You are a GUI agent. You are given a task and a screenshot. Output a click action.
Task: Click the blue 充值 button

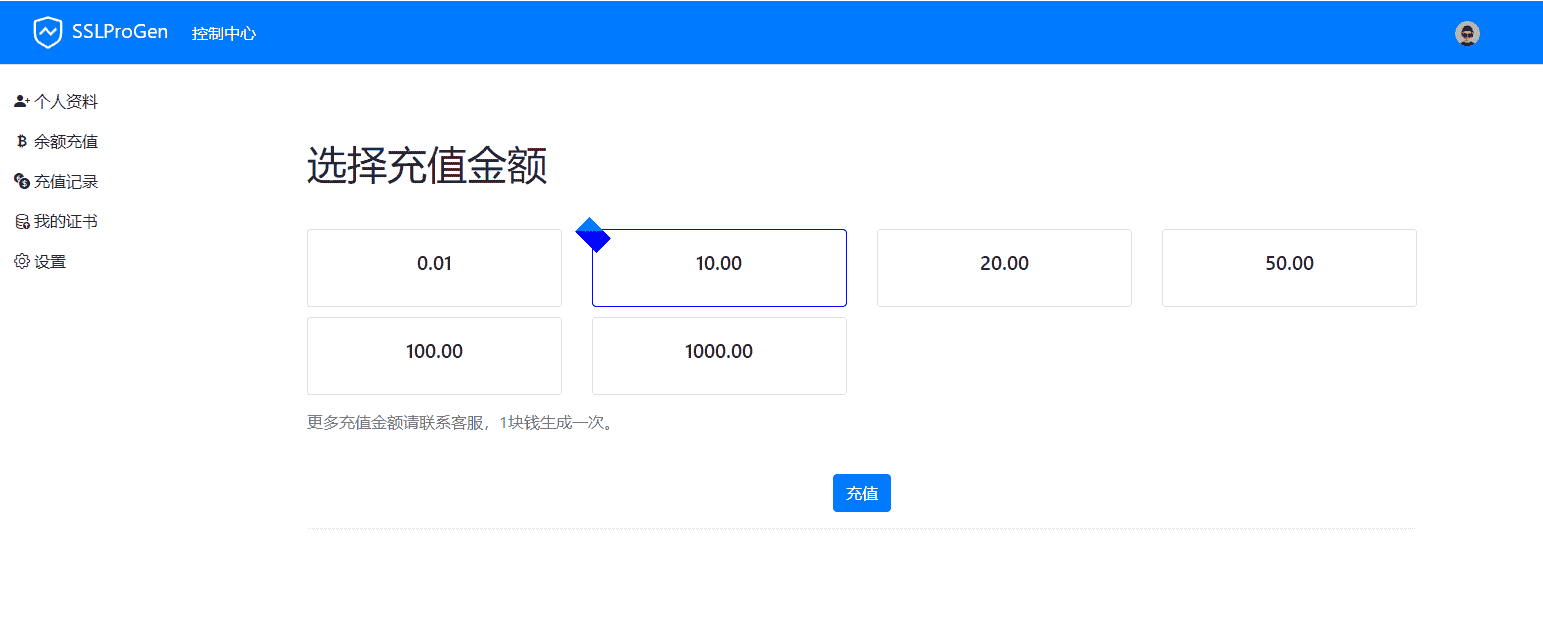point(862,493)
